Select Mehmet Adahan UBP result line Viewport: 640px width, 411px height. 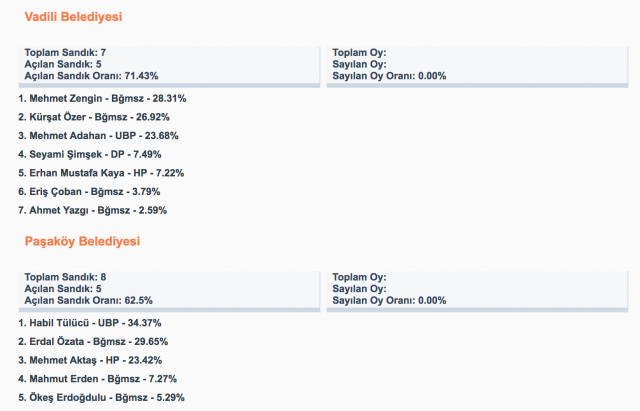point(97,136)
